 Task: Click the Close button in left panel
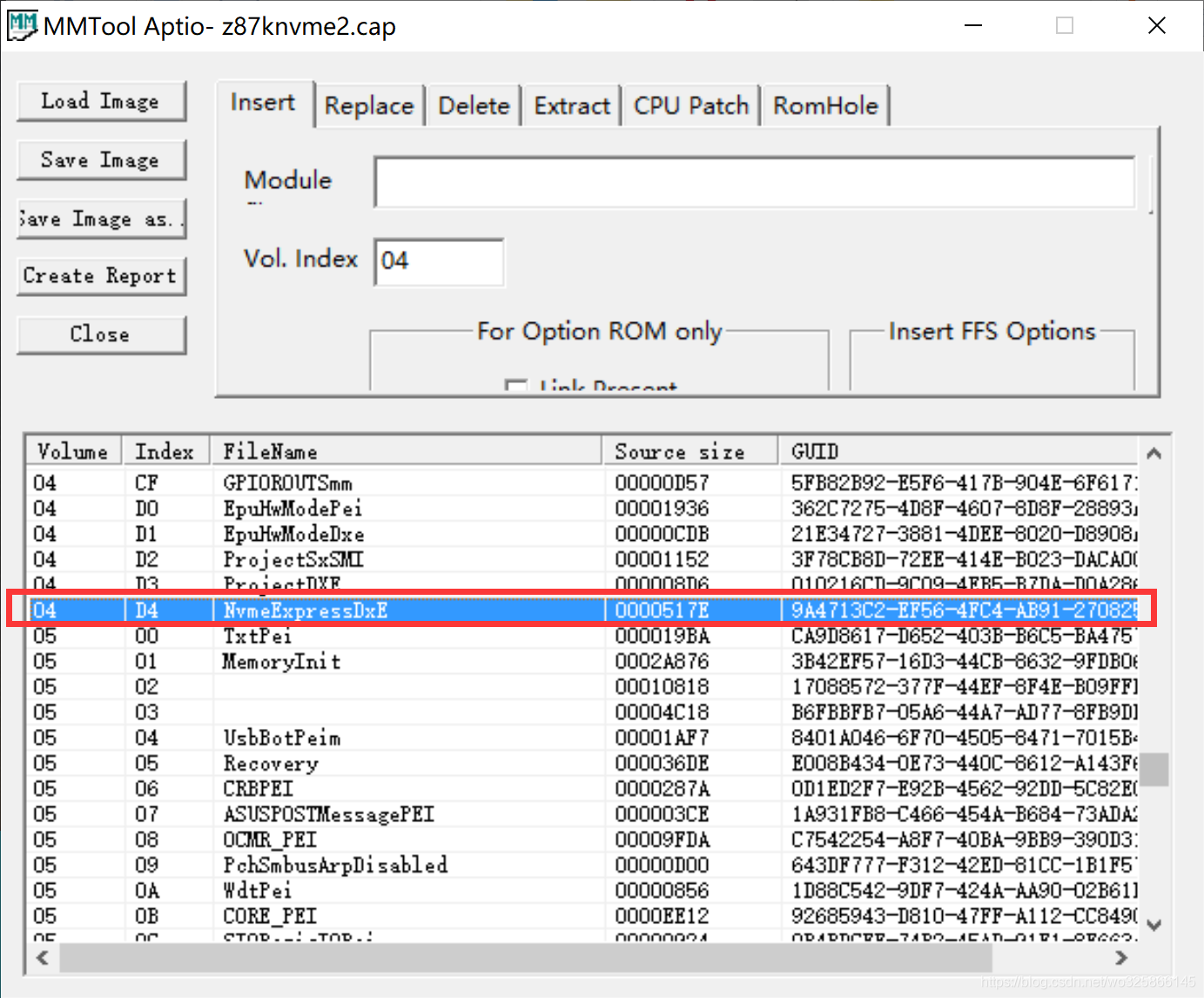[101, 334]
